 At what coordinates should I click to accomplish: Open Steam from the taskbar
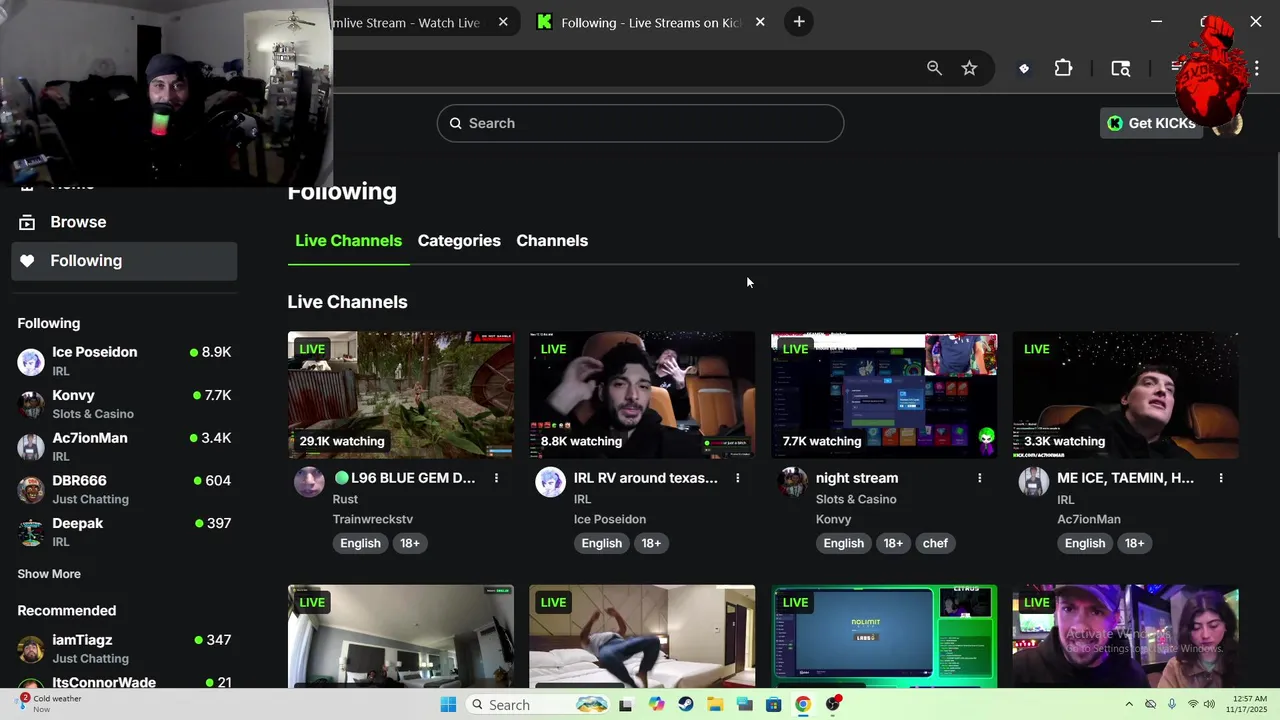pos(685,705)
